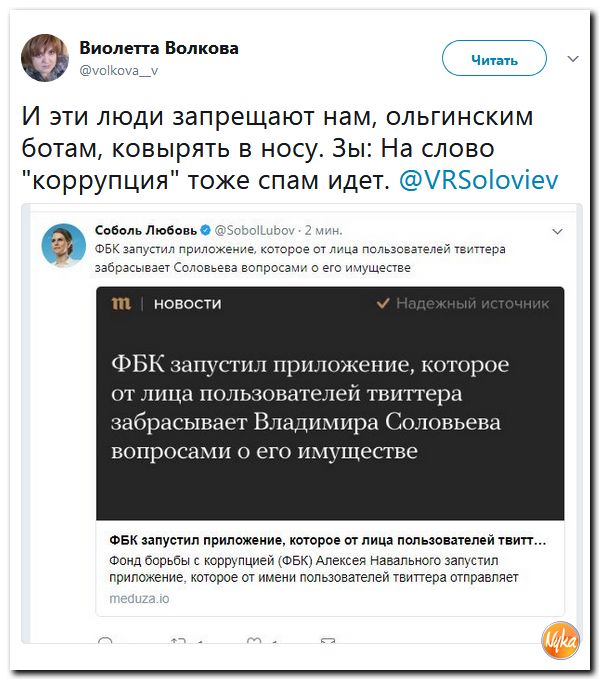Expand the quoted tweet's options chevron
This screenshot has height=681, width=601.
pyautogui.click(x=557, y=231)
